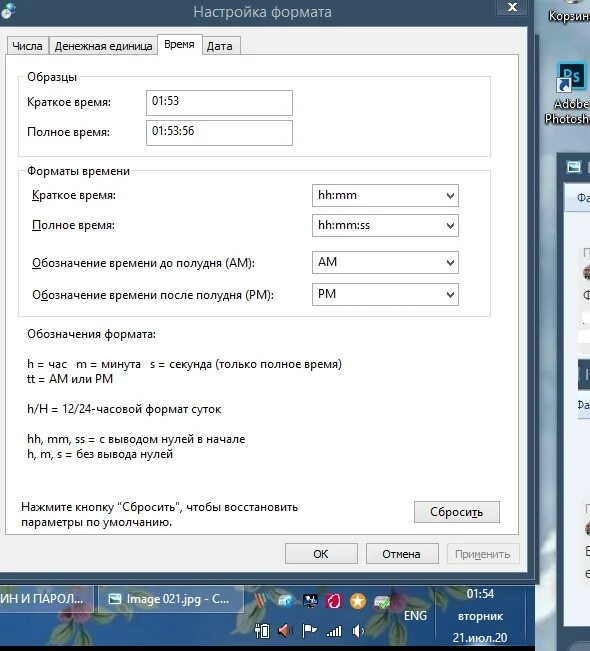Click the Краткое время sample field 01:53
The image size is (590, 651).
[x=219, y=103]
